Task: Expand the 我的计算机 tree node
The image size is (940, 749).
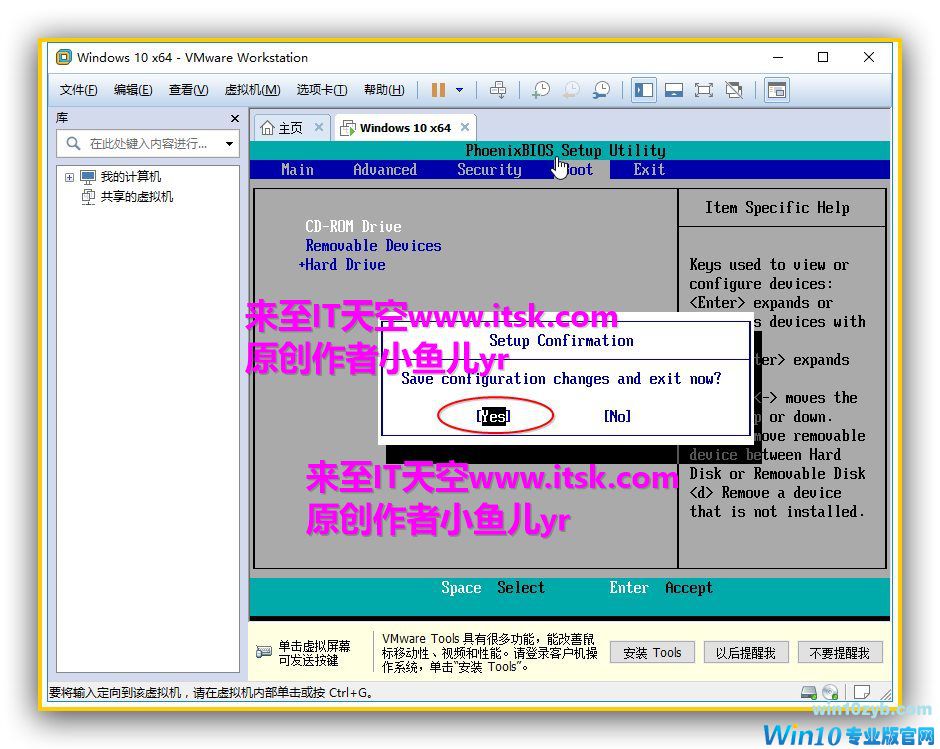Action: [x=69, y=177]
